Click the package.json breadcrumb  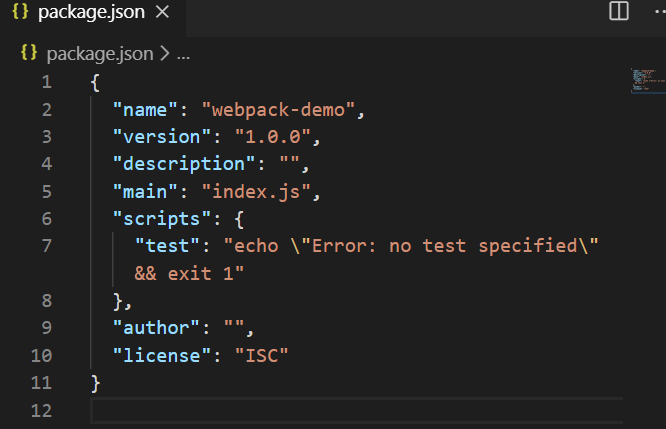click(x=99, y=54)
